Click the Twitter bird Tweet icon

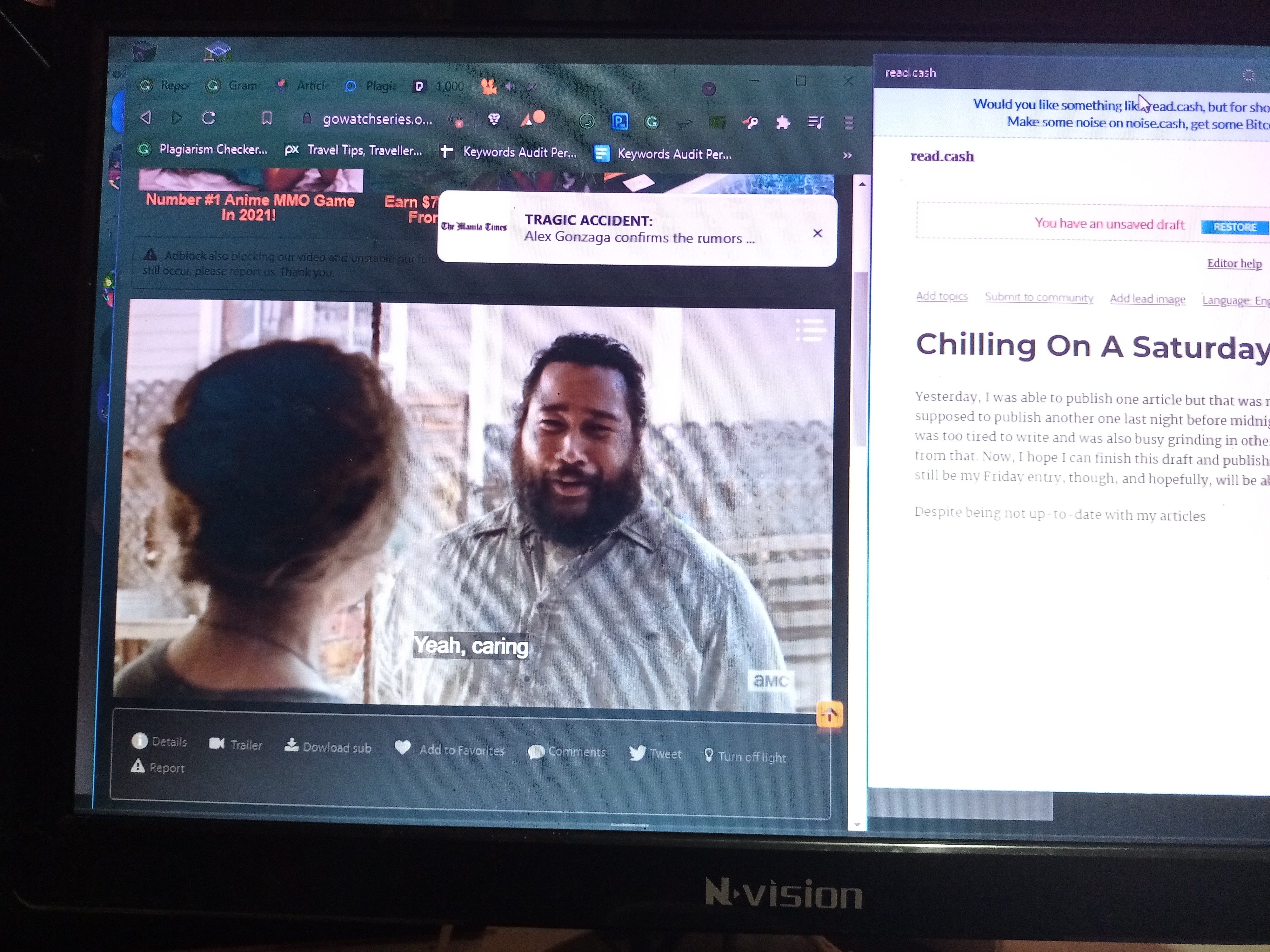[637, 753]
